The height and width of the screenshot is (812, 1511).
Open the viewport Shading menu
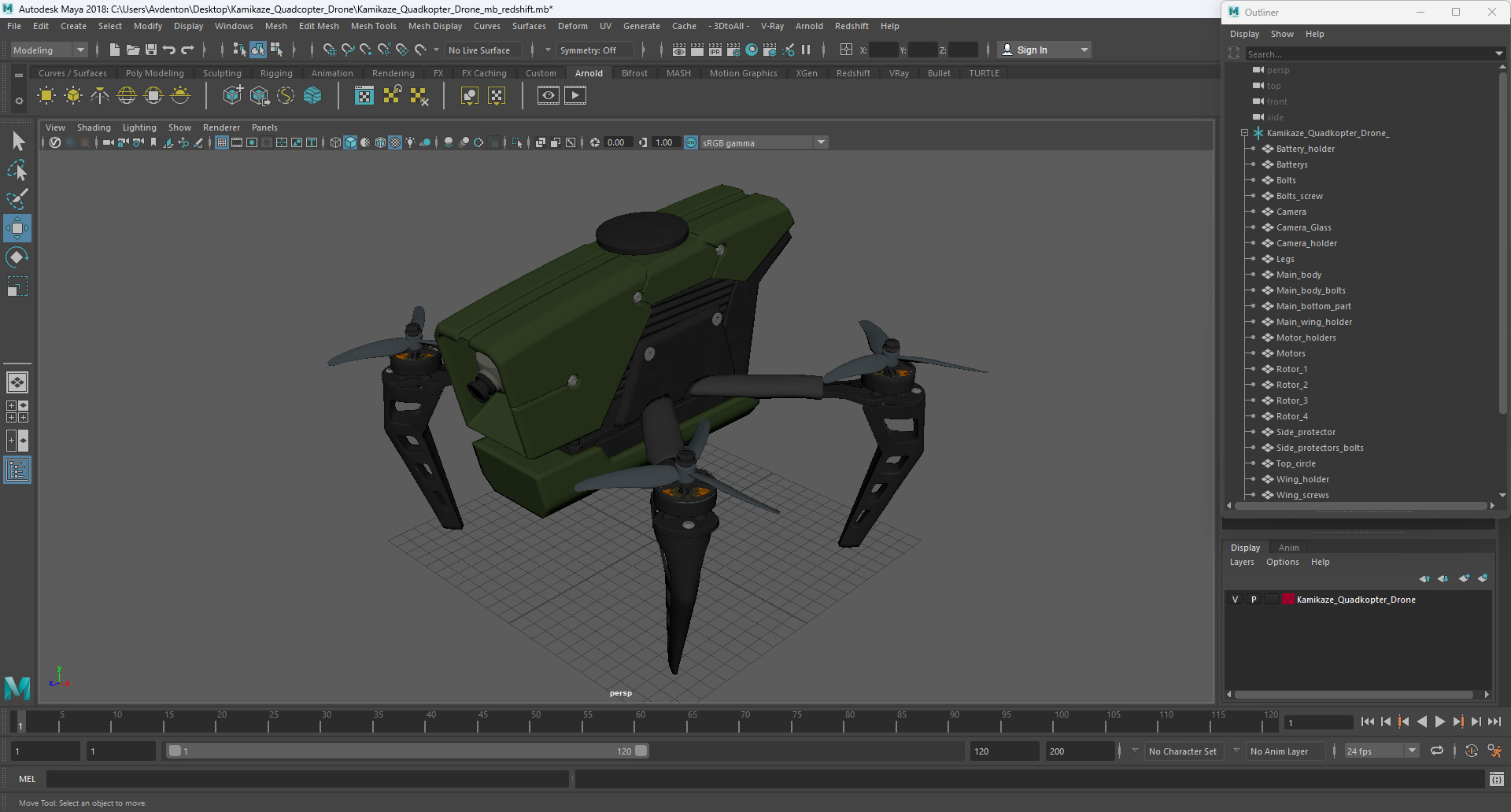94,127
